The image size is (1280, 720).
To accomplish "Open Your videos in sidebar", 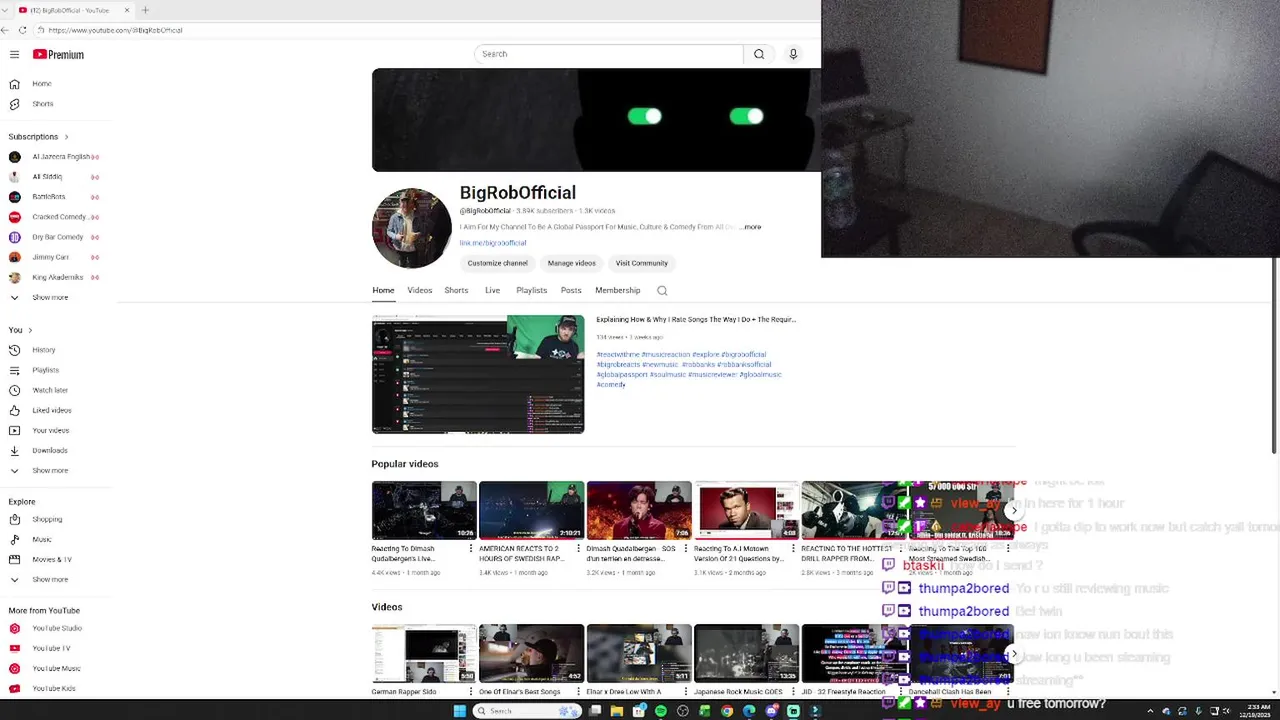I will [x=50, y=430].
